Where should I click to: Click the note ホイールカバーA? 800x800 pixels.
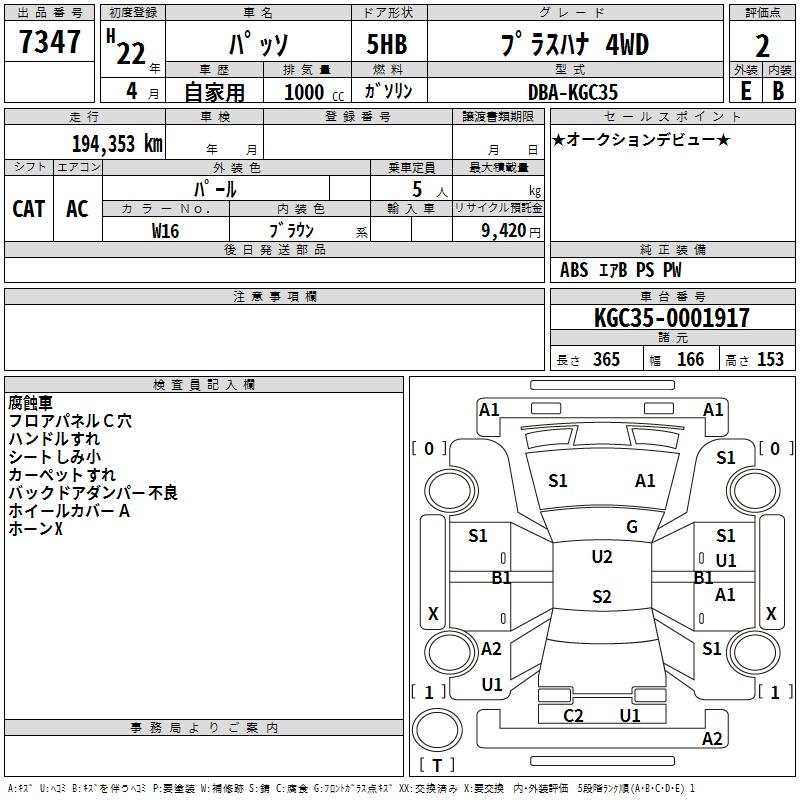tap(69, 510)
